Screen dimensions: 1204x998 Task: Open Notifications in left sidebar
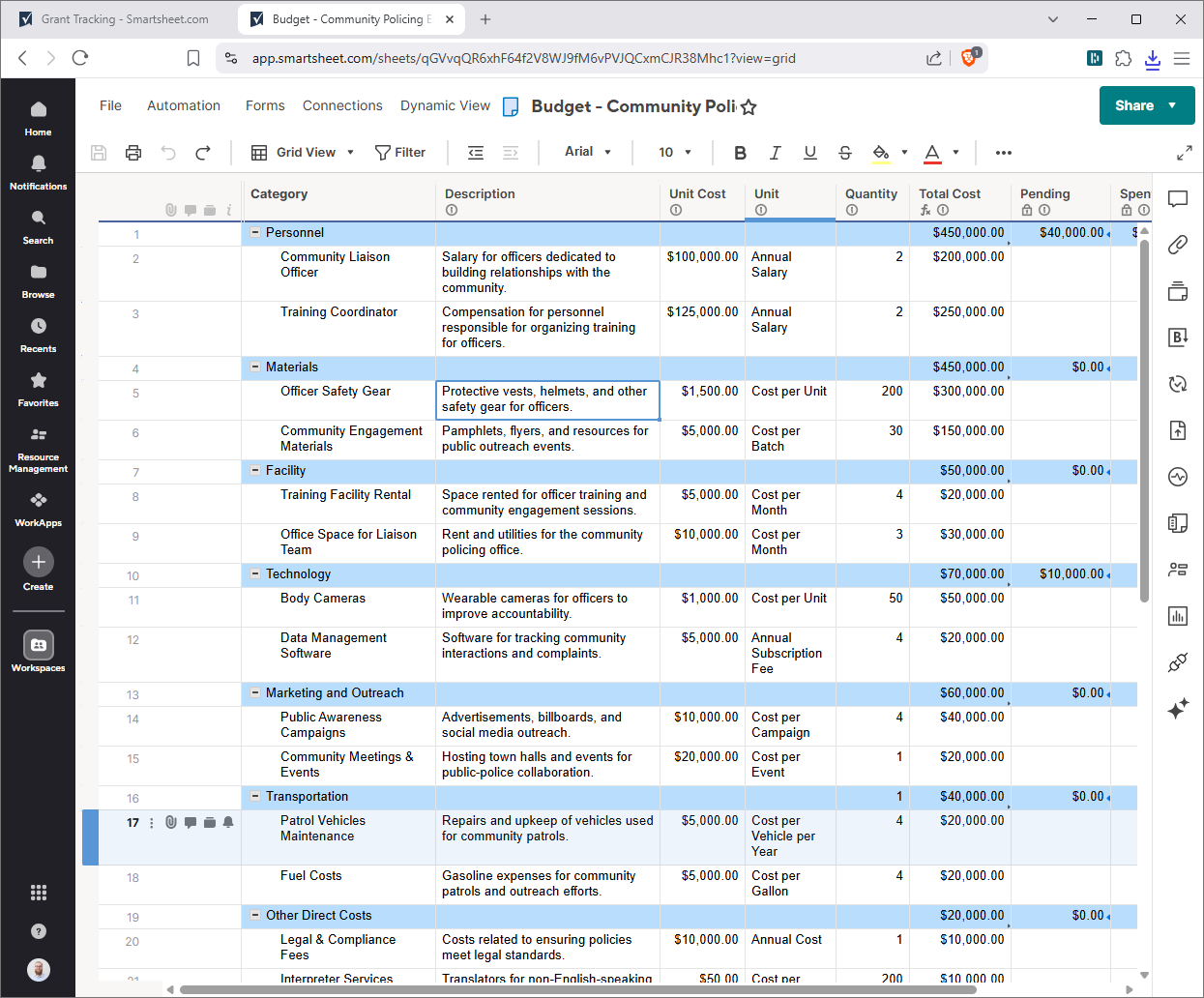39,171
